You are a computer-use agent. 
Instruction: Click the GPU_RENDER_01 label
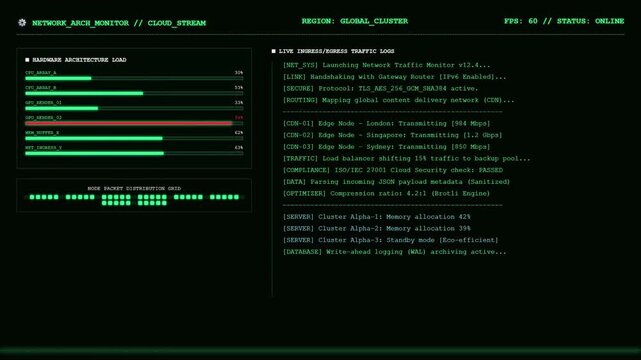43,103
